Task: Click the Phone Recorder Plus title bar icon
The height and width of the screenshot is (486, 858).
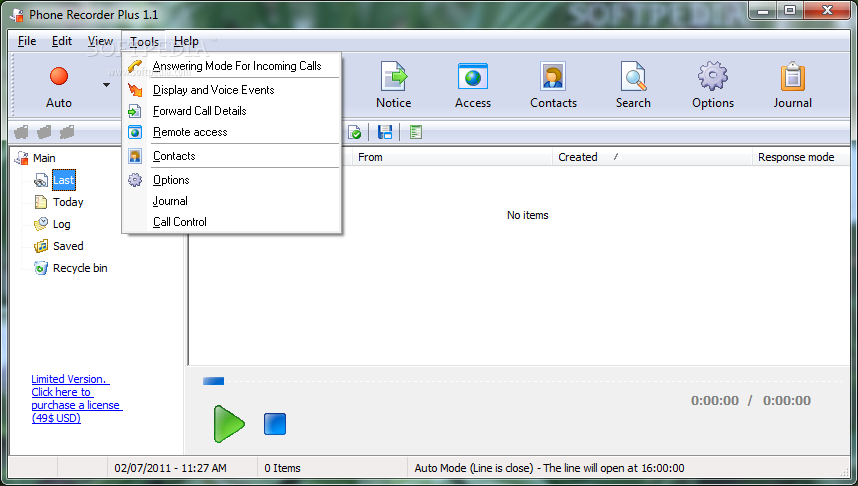Action: (18, 15)
